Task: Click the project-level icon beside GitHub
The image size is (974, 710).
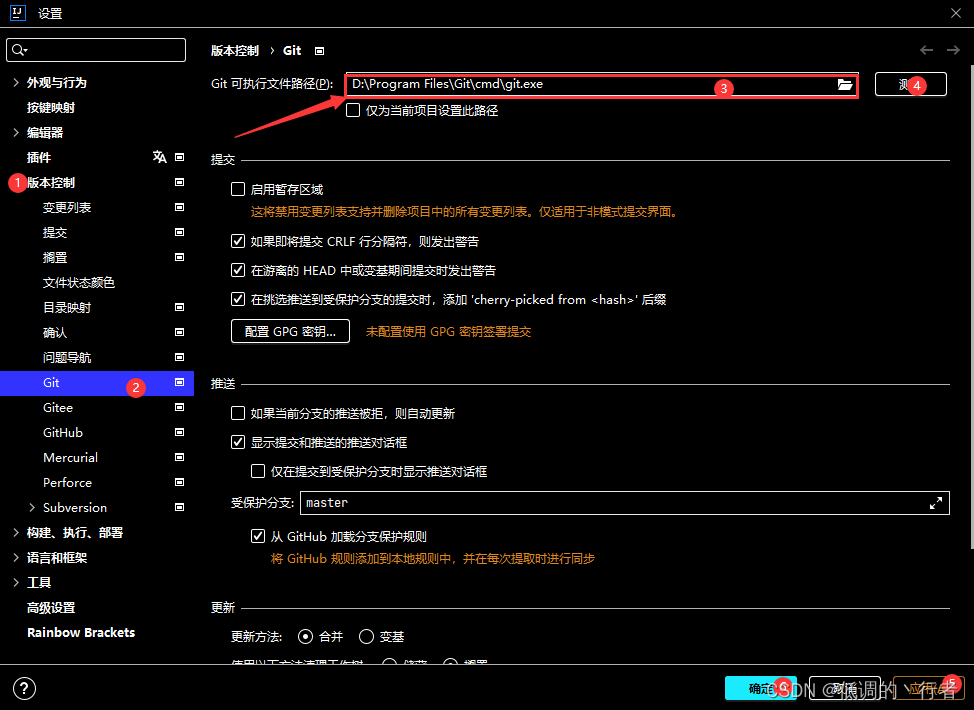Action: 180,432
